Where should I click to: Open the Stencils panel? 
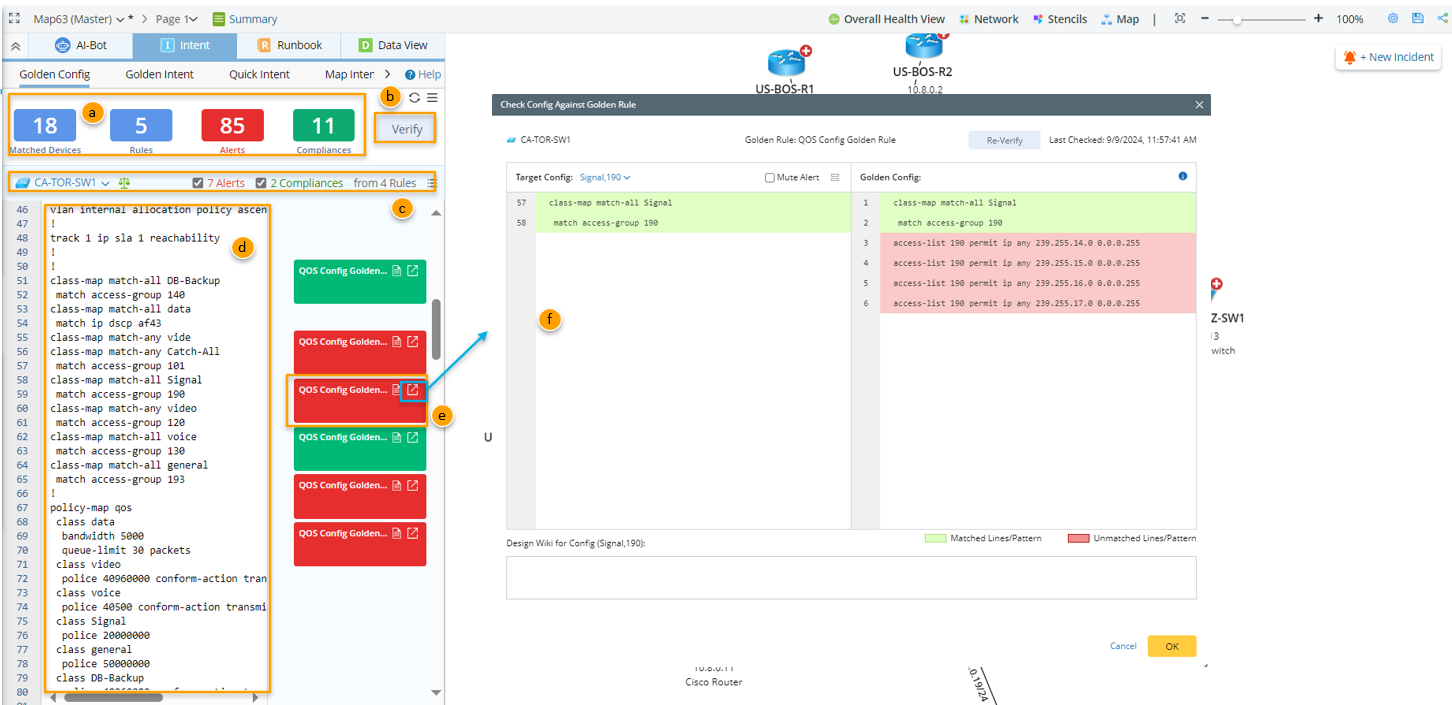point(1059,19)
